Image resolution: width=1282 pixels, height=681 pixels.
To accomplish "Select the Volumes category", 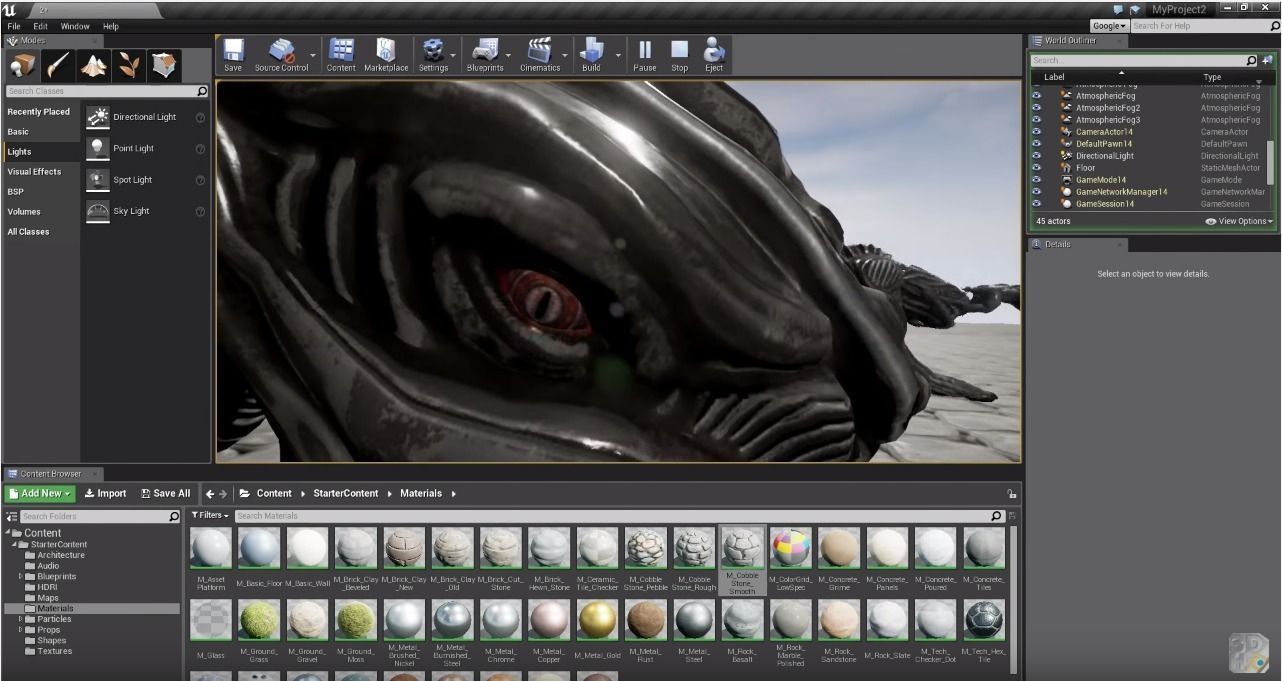I will click(41, 212).
